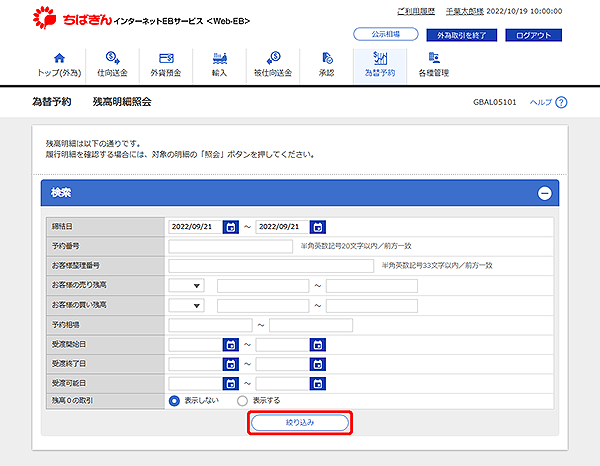This screenshot has height=466, width=600.
Task: Open calendar for 受渡終了日 start date
Action: 231,364
